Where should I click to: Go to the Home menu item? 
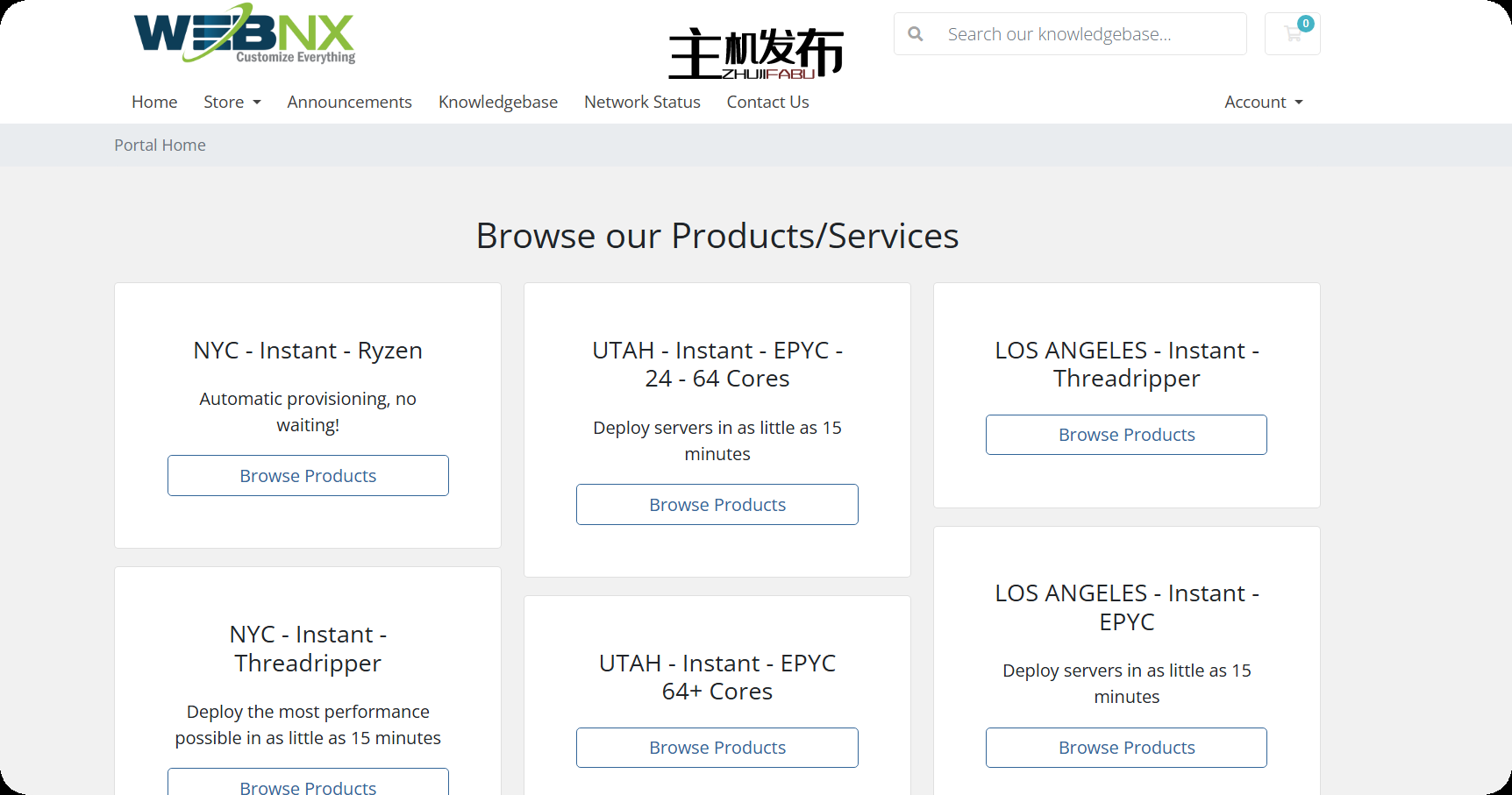[154, 103]
